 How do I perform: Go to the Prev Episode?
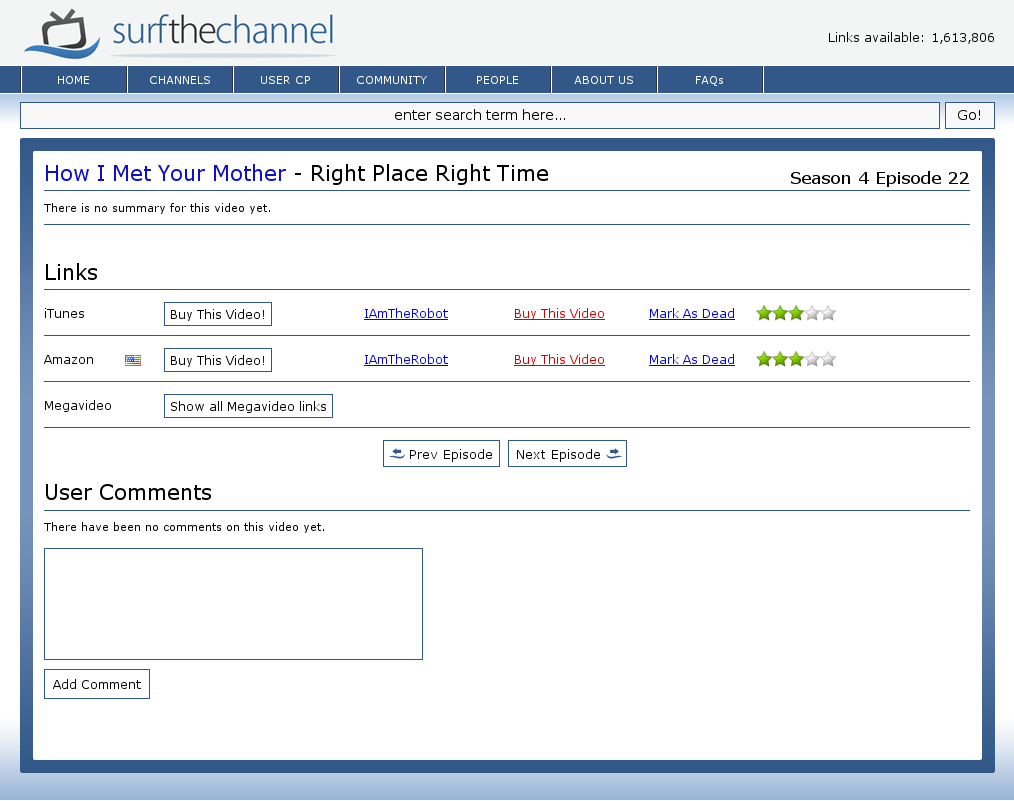pos(442,454)
